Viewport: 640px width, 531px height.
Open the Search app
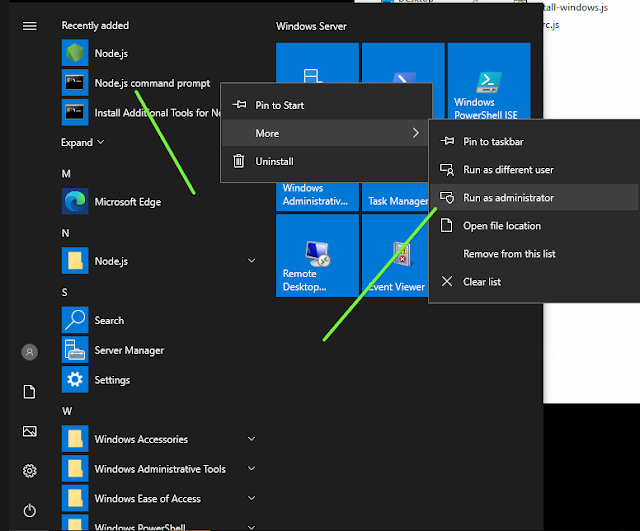(x=93, y=320)
